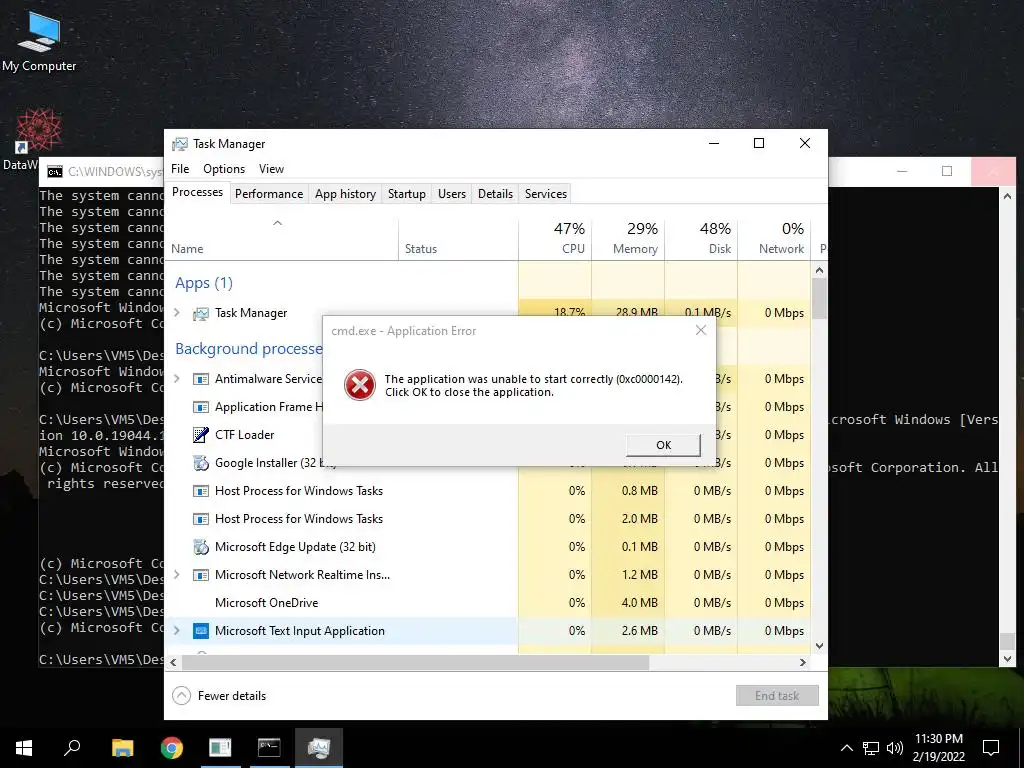The height and width of the screenshot is (768, 1024).
Task: Open the running app next to Chrome on taskbar
Action: (220, 748)
